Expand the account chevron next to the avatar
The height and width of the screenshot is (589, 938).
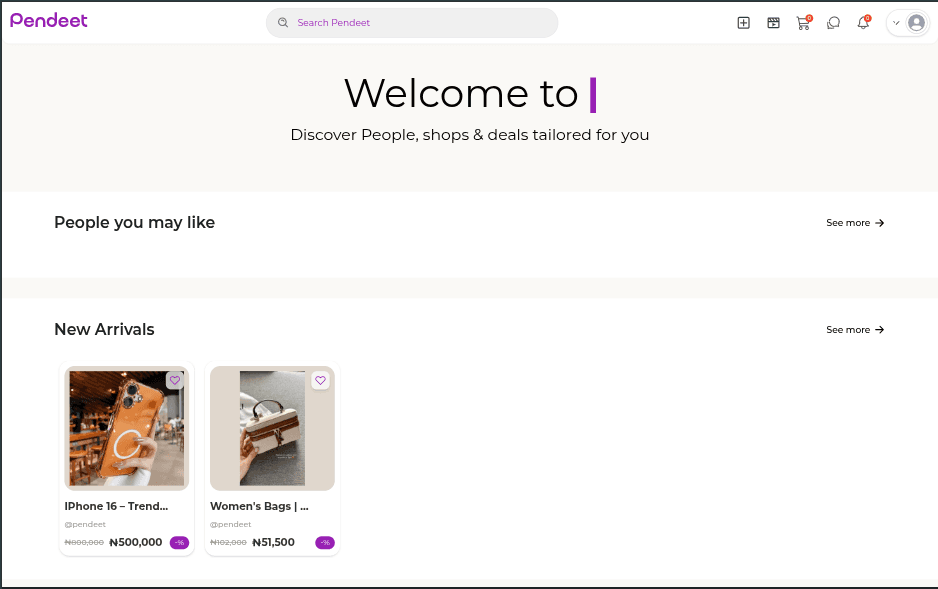click(896, 22)
